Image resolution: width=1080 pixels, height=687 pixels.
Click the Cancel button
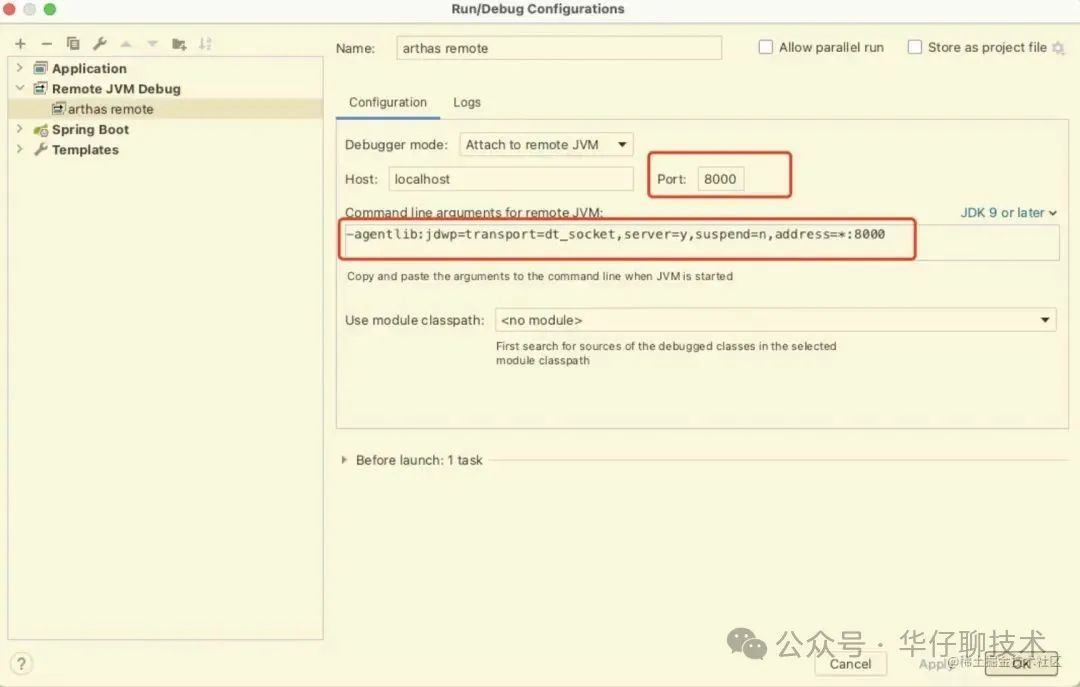coord(850,663)
